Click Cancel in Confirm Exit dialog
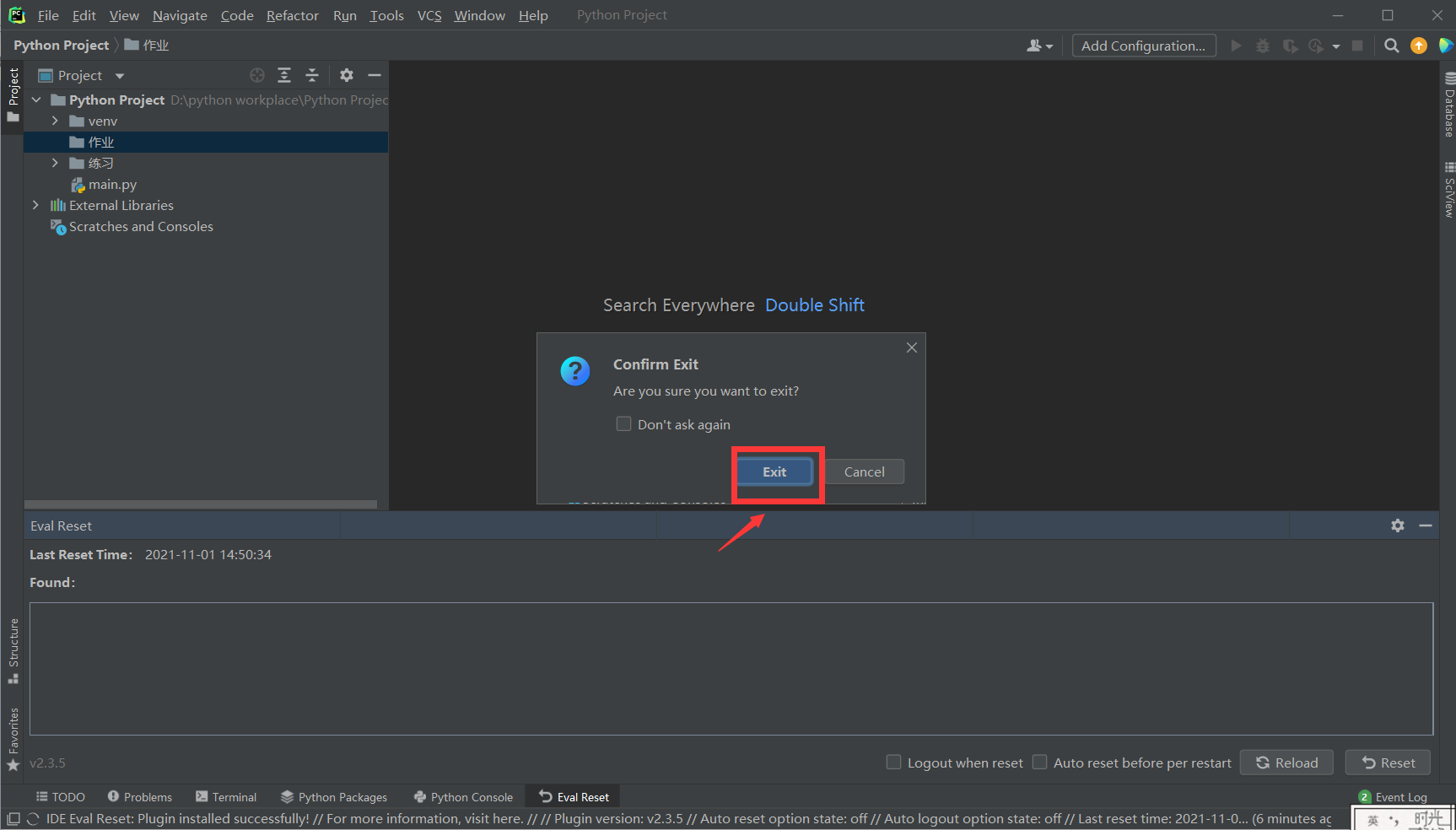Viewport: 1456px width, 830px height. pyautogui.click(x=864, y=472)
